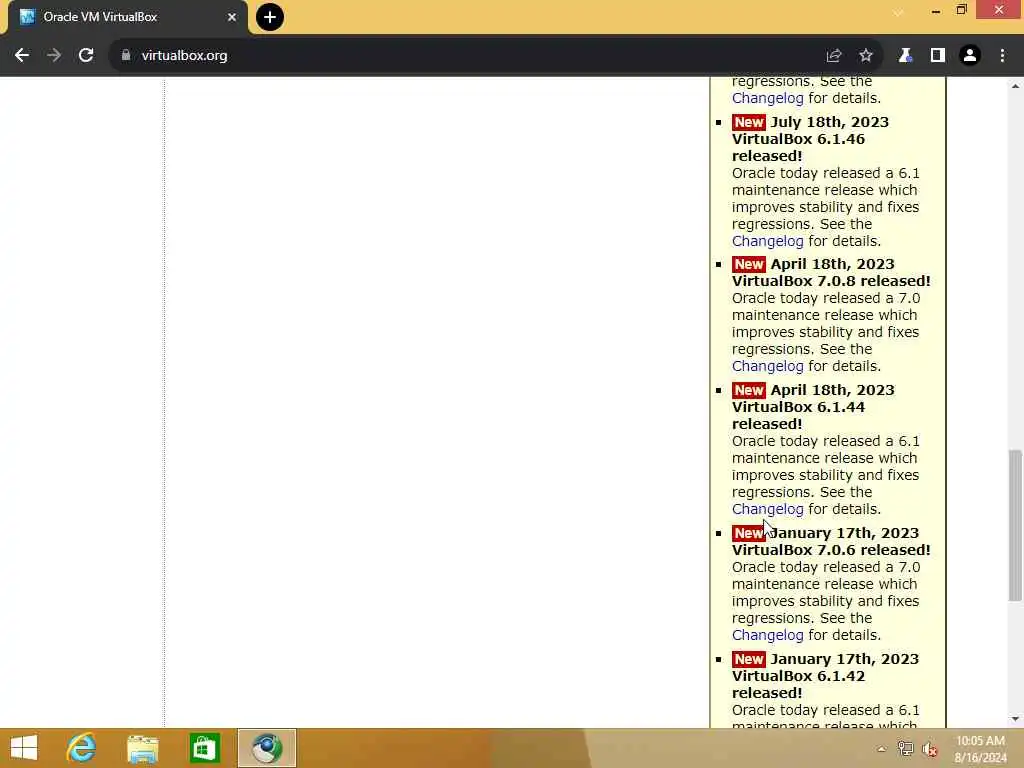Open the Windows Start menu

point(24,748)
